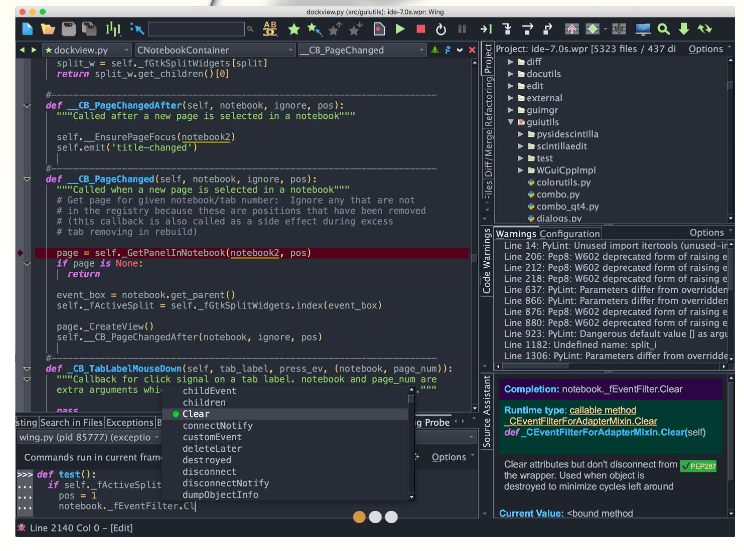Pause the debug process
The width and height of the screenshot is (744, 551).
[462, 29]
